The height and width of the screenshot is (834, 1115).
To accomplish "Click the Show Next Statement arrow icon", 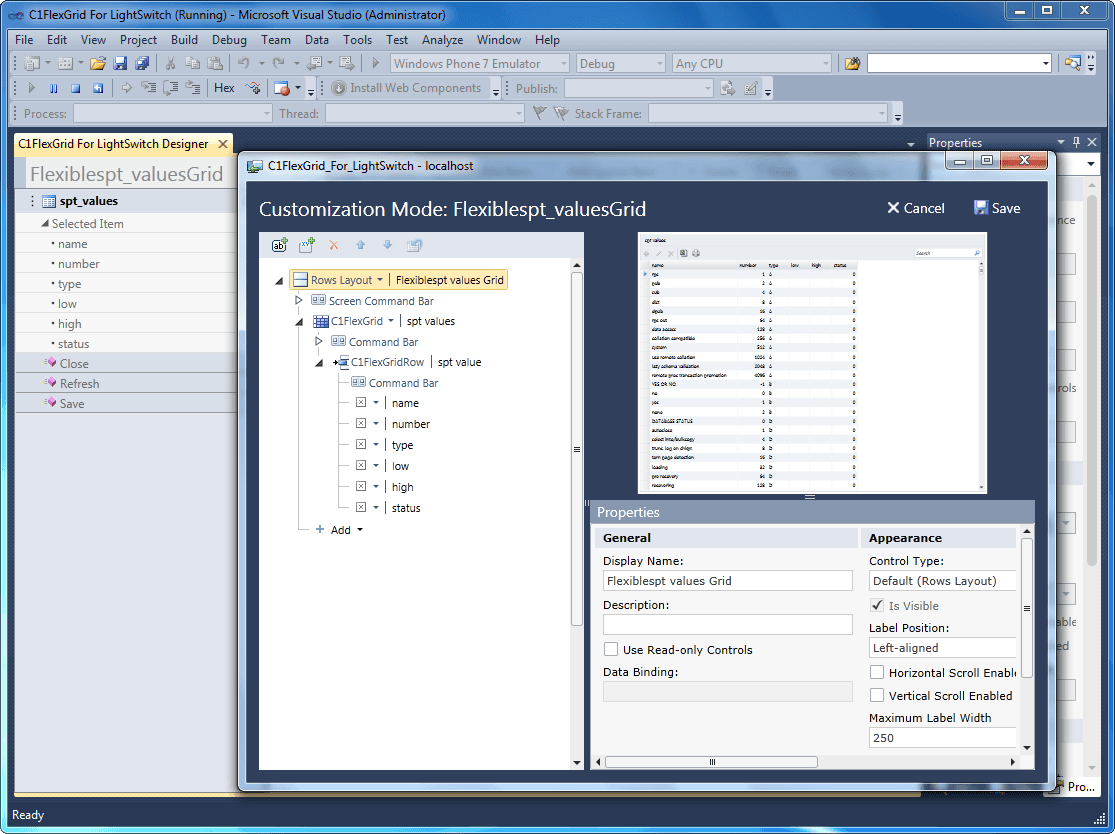I will (x=127, y=88).
